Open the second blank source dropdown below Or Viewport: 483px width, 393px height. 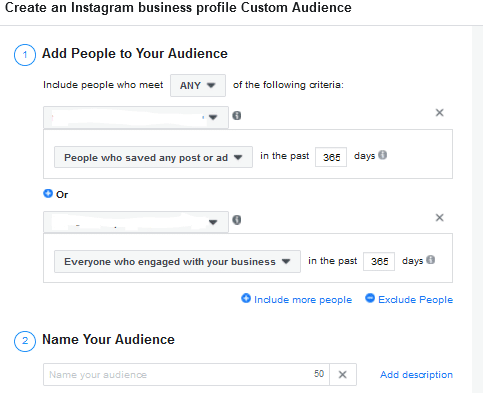(136, 222)
